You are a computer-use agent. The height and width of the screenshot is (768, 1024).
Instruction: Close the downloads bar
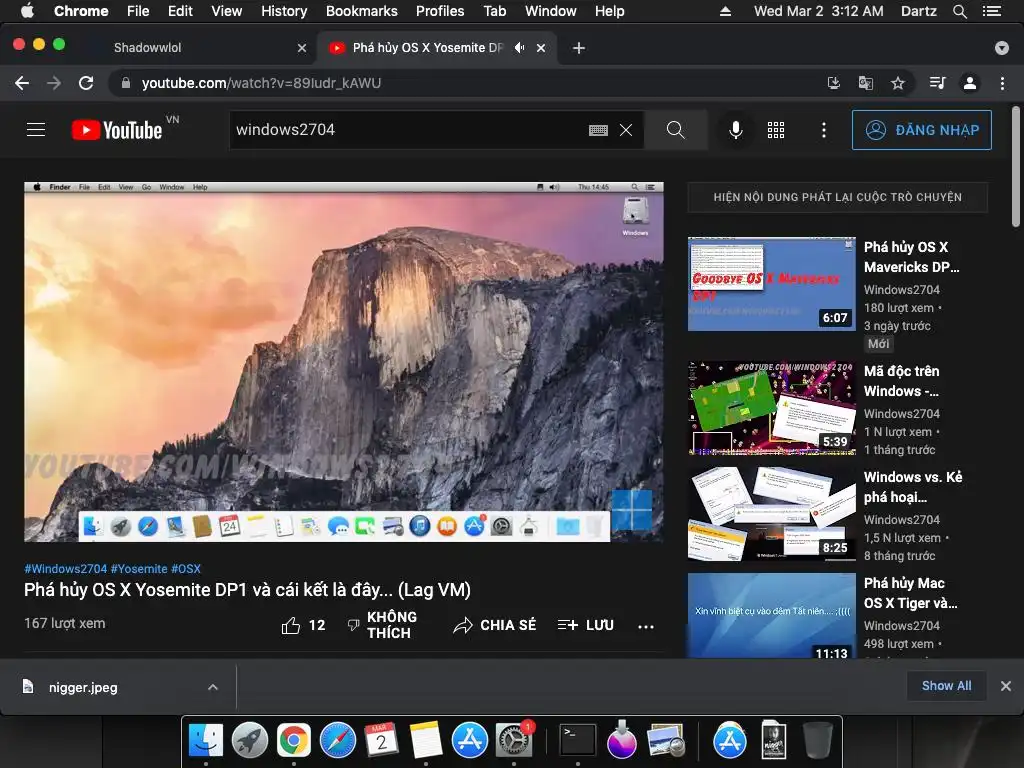(1006, 686)
